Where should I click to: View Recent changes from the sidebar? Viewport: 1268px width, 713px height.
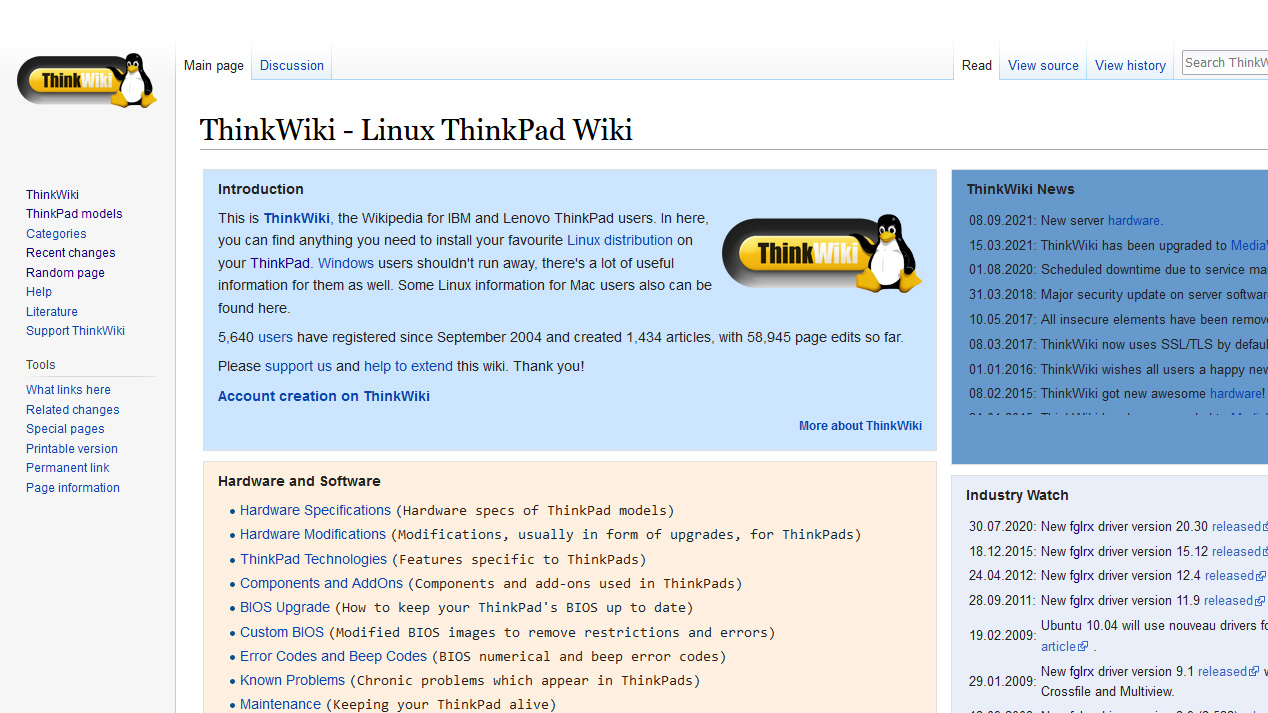(71, 253)
